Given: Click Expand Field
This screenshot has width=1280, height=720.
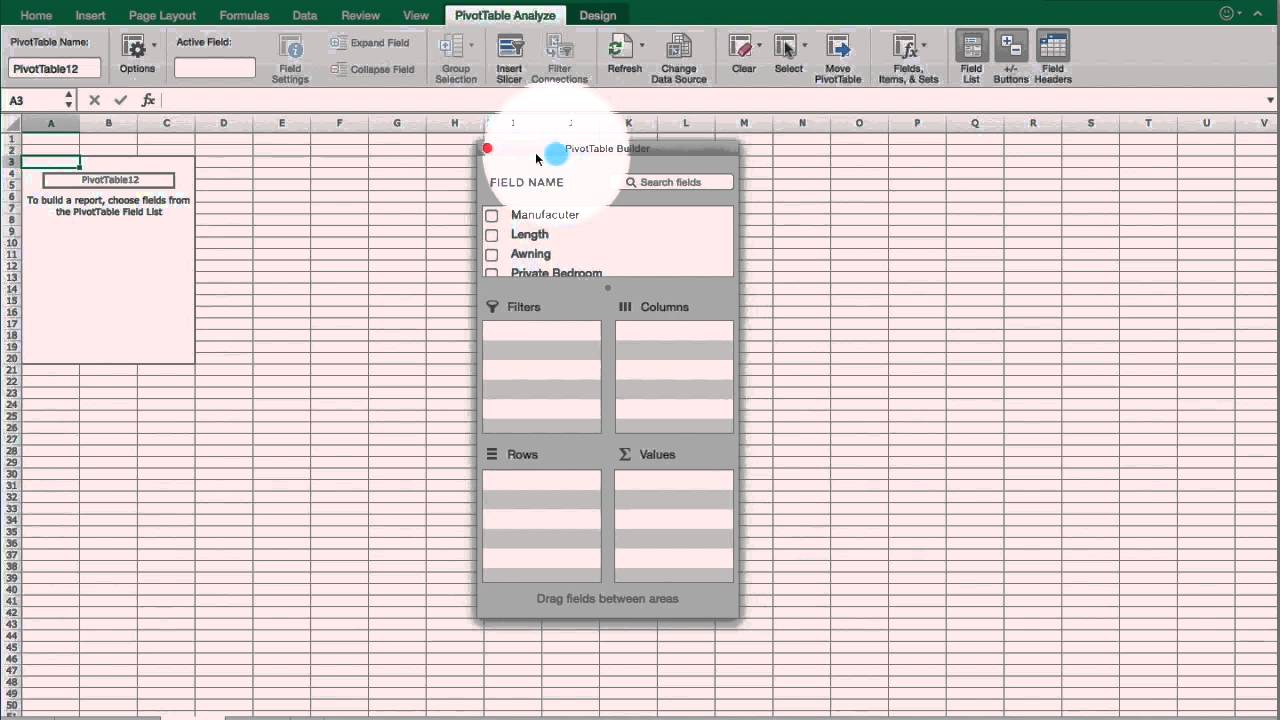Looking at the screenshot, I should click(370, 43).
